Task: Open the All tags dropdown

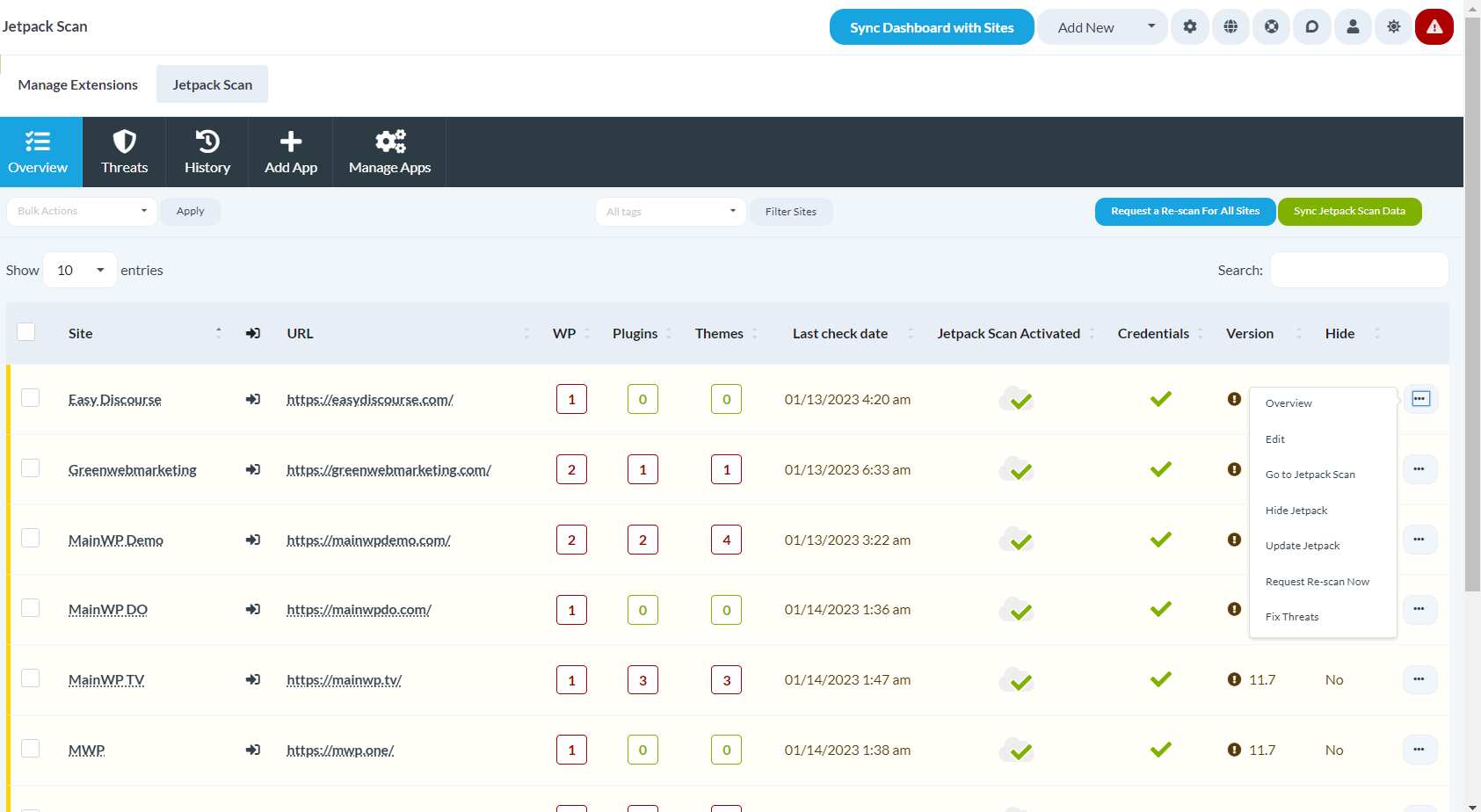Action: click(671, 212)
